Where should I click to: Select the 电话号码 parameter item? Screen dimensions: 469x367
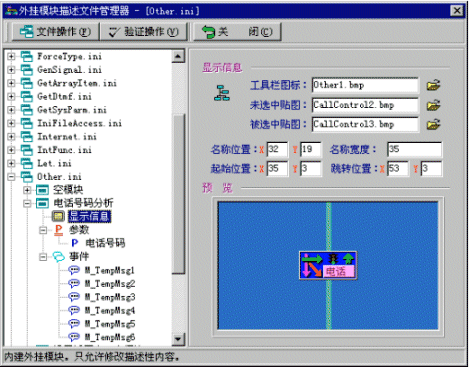click(105, 243)
